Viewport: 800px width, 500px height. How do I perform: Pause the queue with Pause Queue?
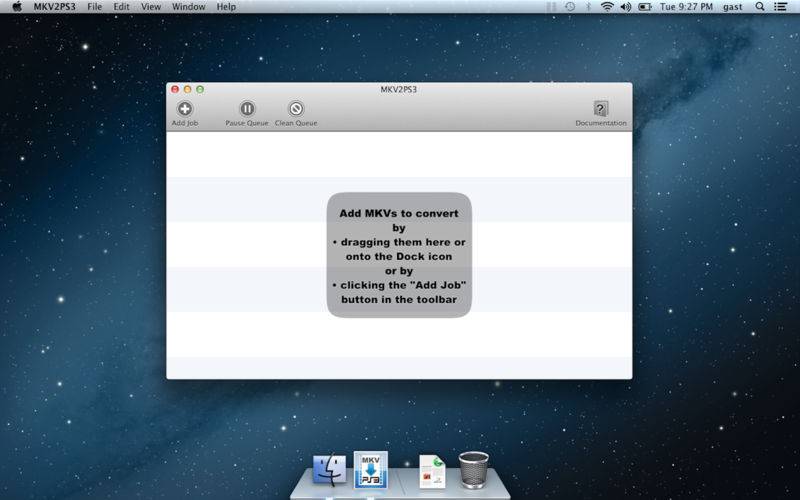click(x=247, y=109)
